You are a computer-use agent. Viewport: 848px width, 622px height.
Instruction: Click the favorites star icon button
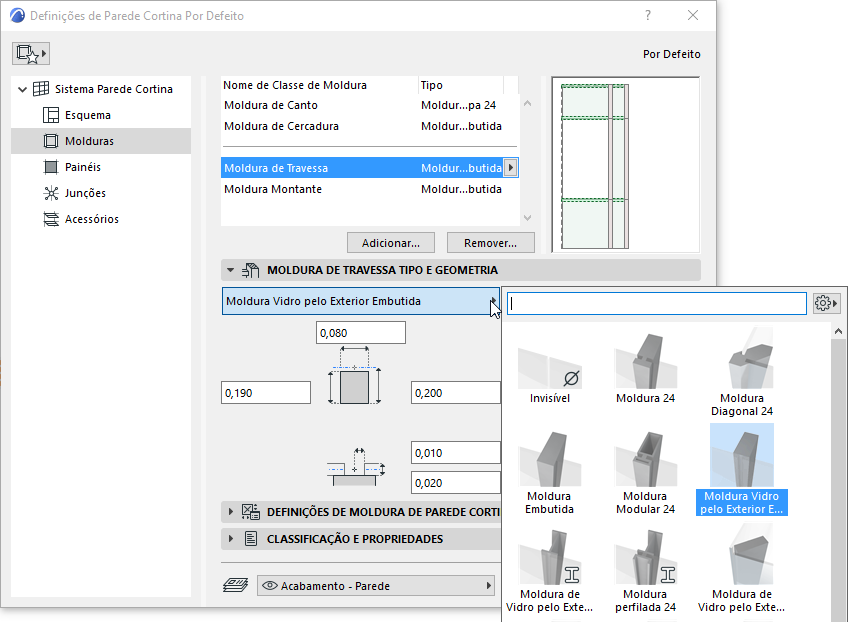click(31, 53)
